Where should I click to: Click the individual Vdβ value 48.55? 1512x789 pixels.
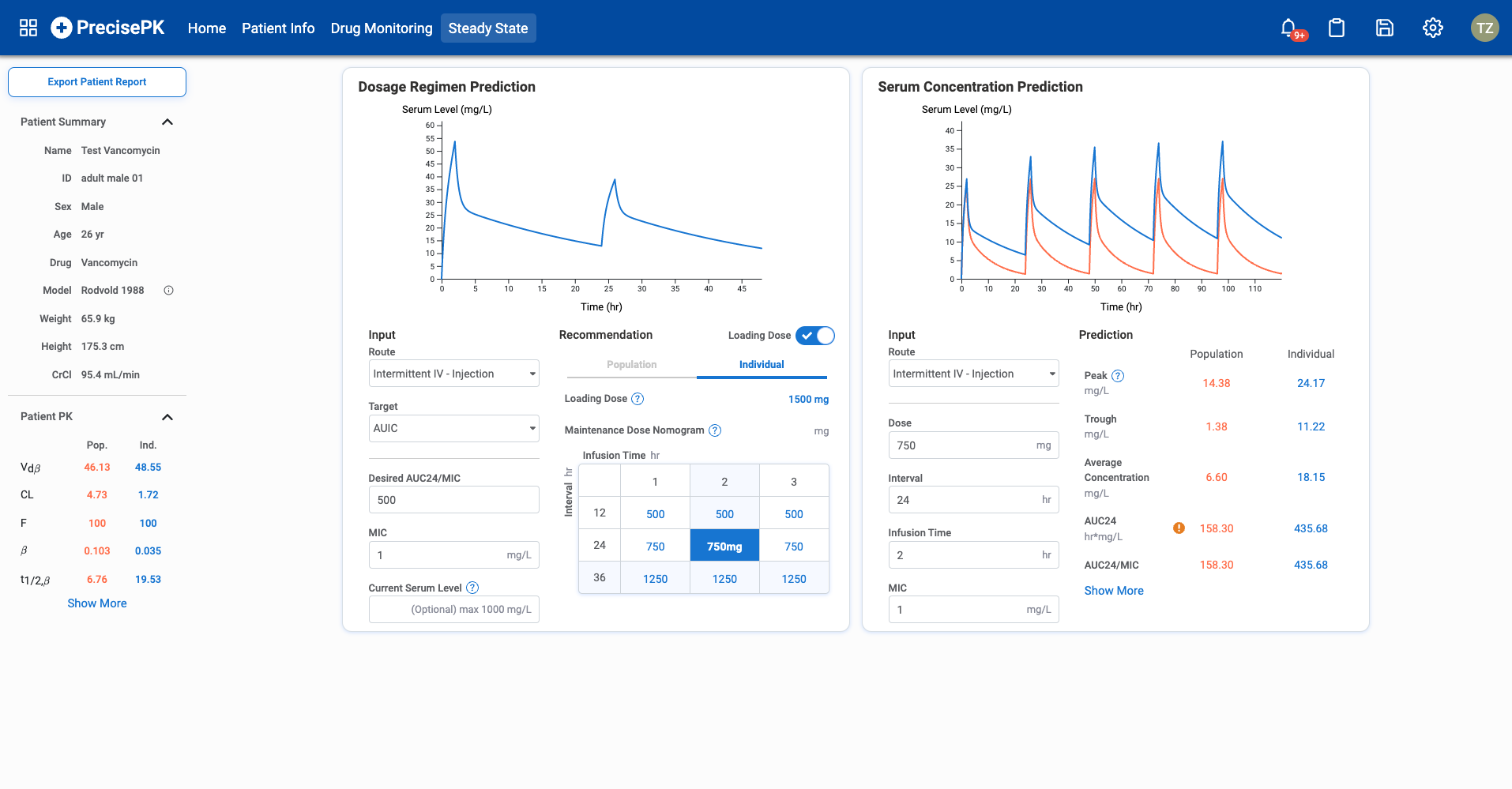pyautogui.click(x=148, y=468)
